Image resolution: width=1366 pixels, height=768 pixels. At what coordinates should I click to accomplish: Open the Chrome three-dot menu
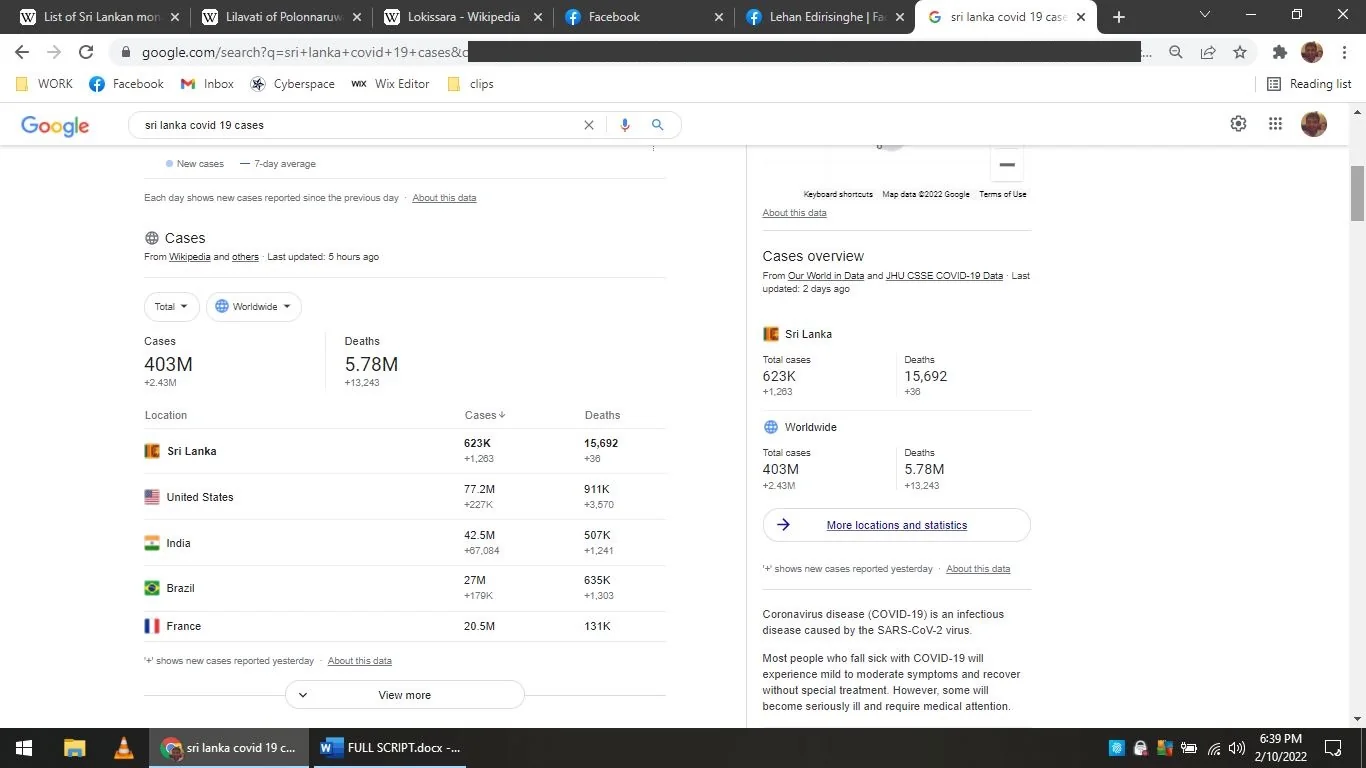click(1345, 52)
